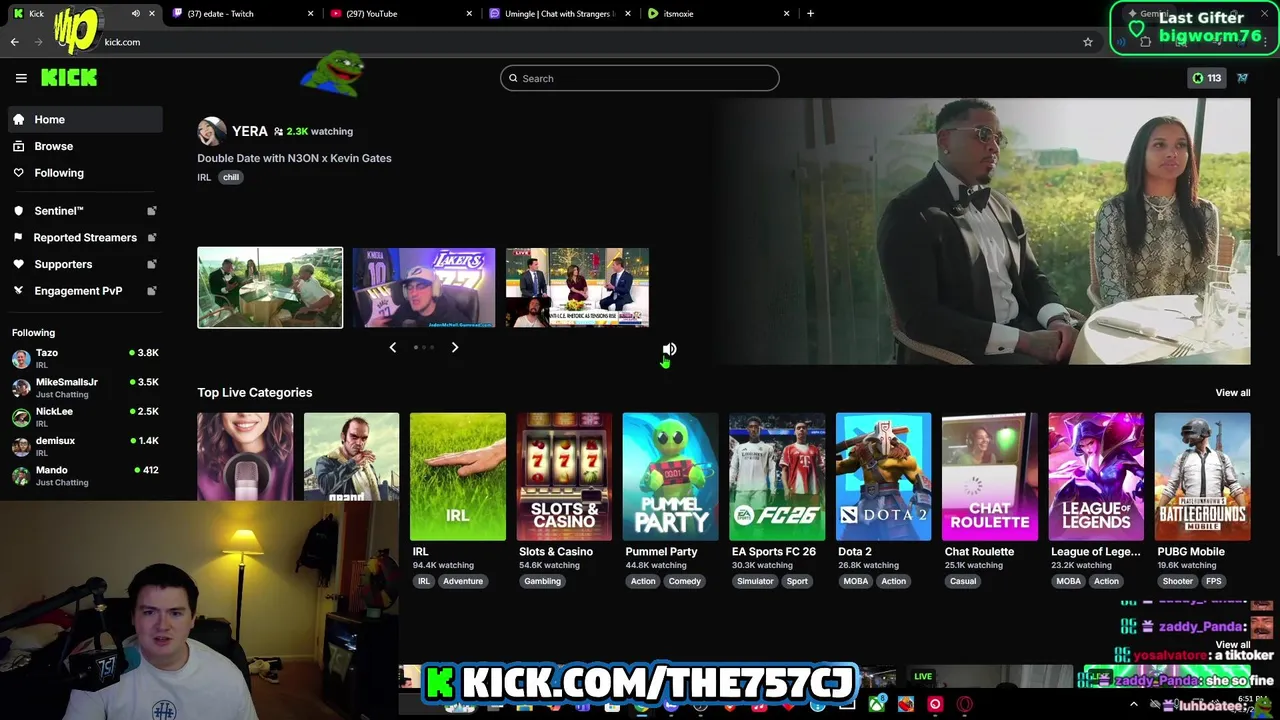Open Reported Streamers in the sidebar
Screen dimensions: 1280x720
(x=85, y=237)
